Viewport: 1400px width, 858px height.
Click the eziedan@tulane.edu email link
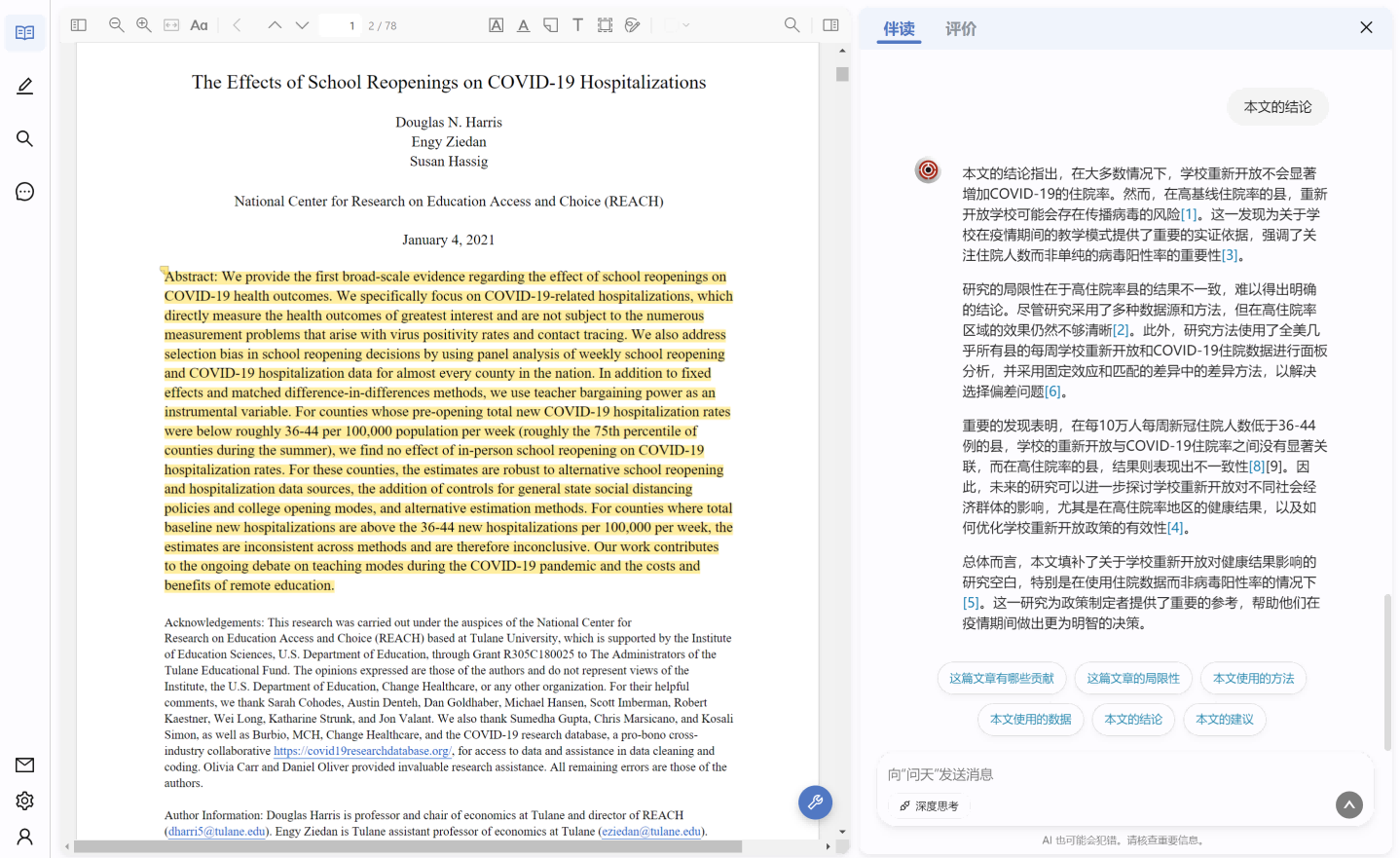651,832
